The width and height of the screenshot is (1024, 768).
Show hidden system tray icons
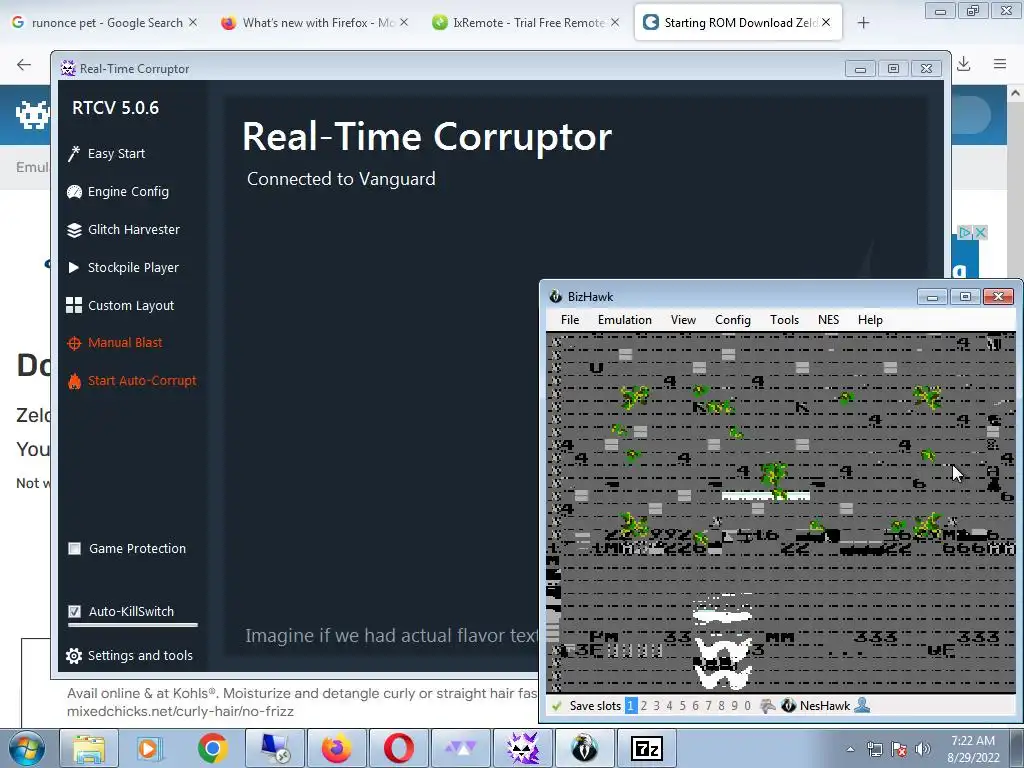pos(850,749)
